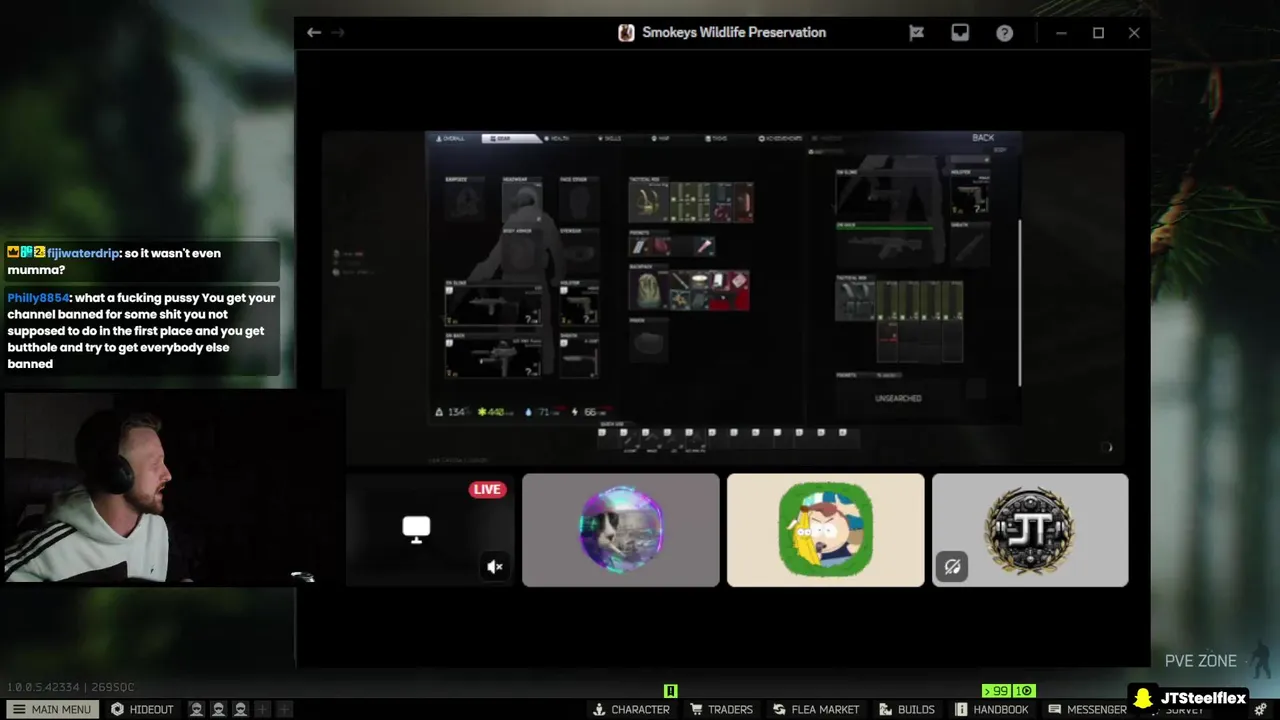Click the LIVE badge on stream tile
This screenshot has width=1280, height=720.
[x=487, y=489]
